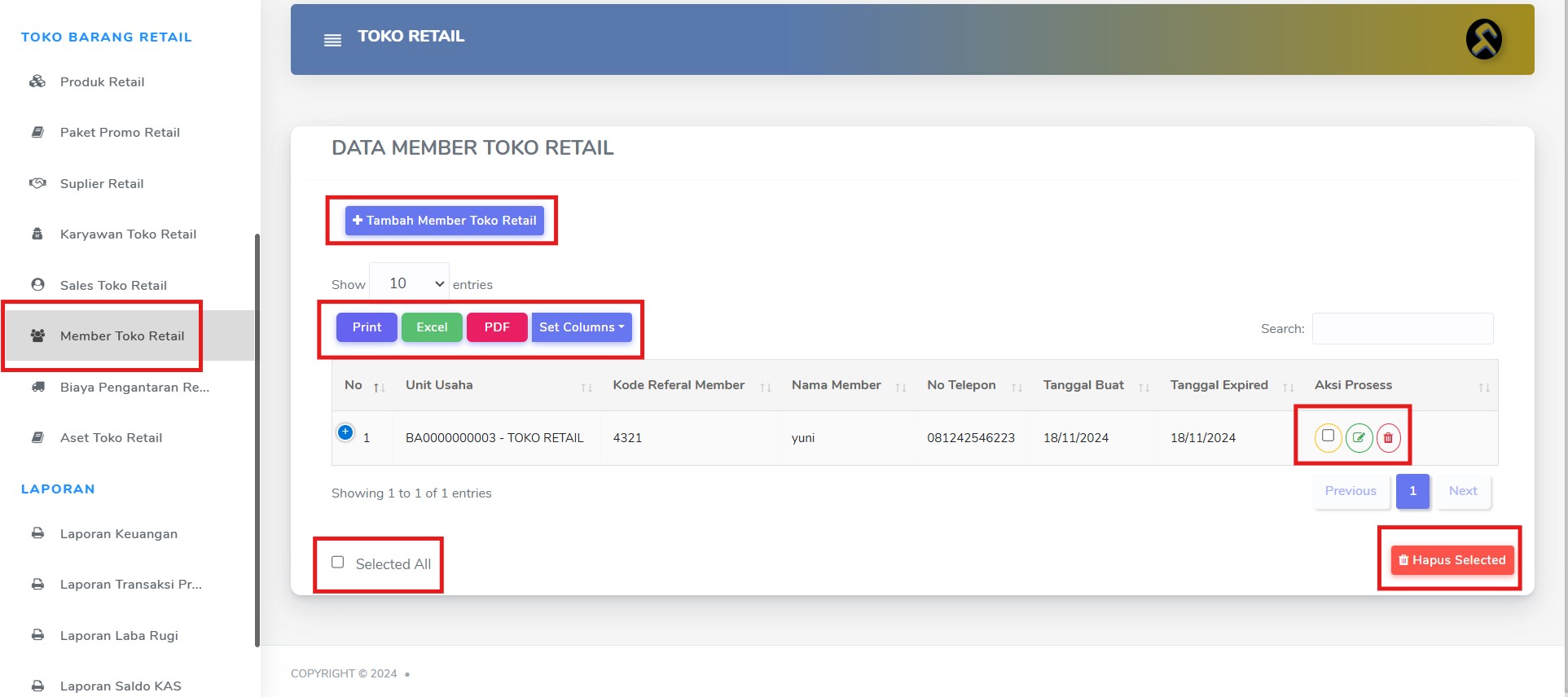
Task: Export table with Excel button
Action: point(432,327)
